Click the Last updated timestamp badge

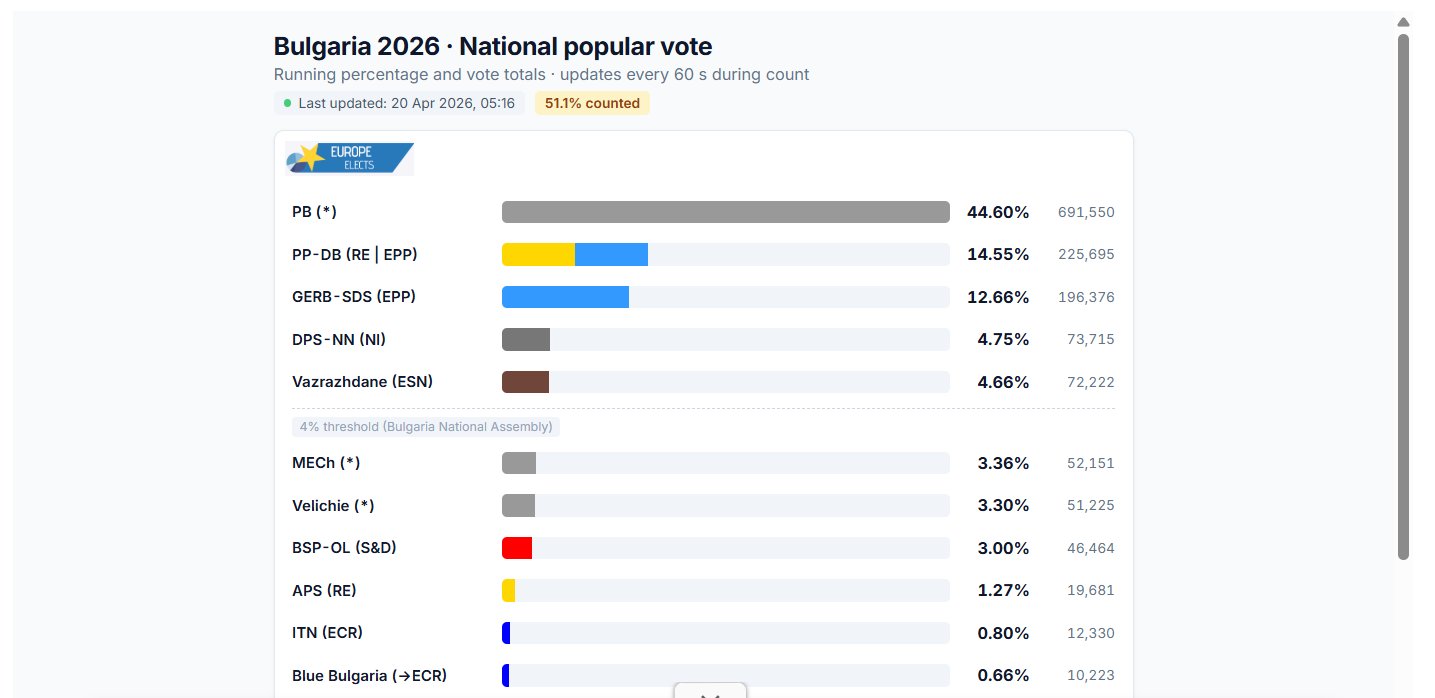pos(399,103)
